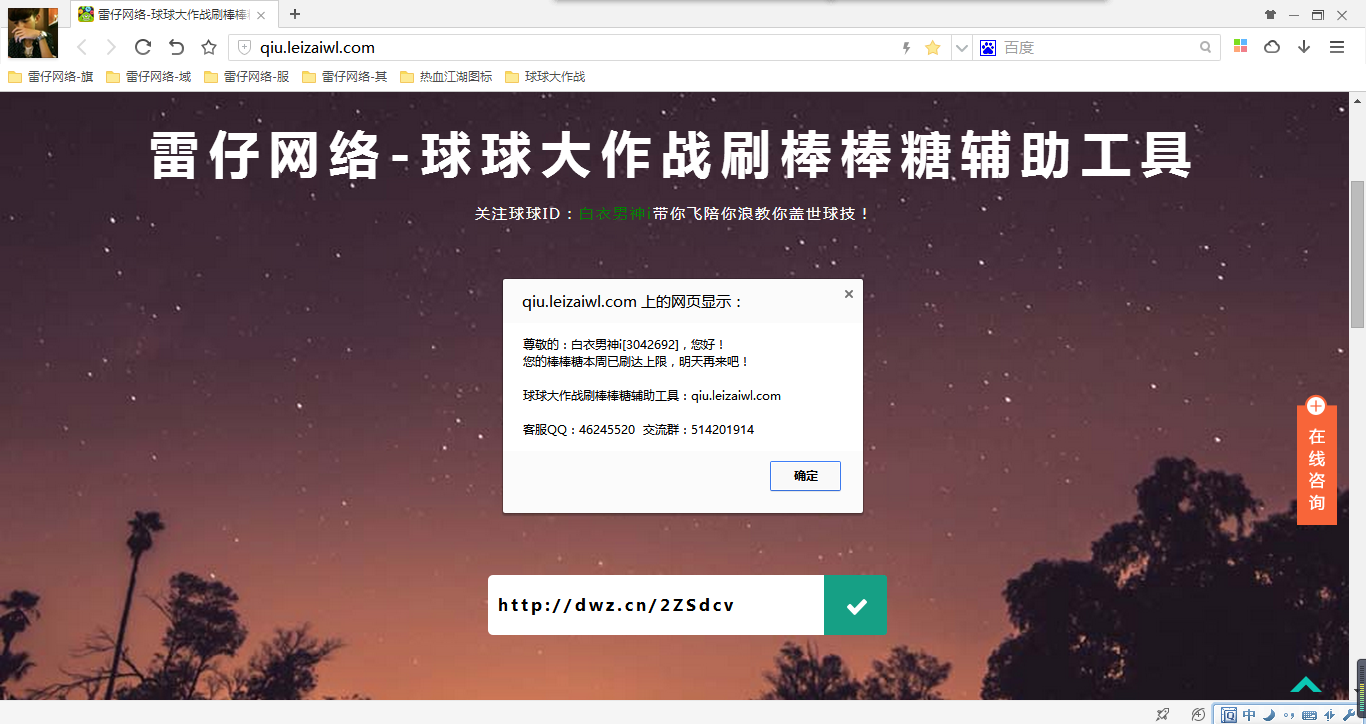Reload the page with the refresh icon

coord(143,47)
